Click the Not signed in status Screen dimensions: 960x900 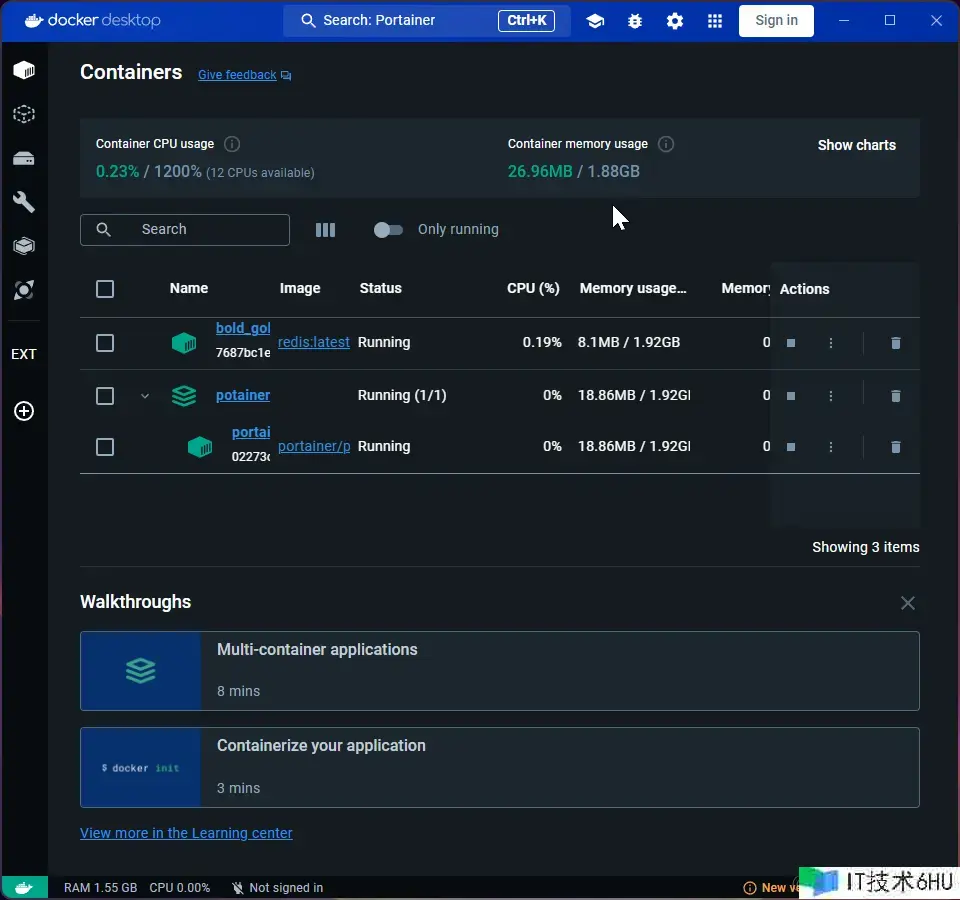coord(277,888)
